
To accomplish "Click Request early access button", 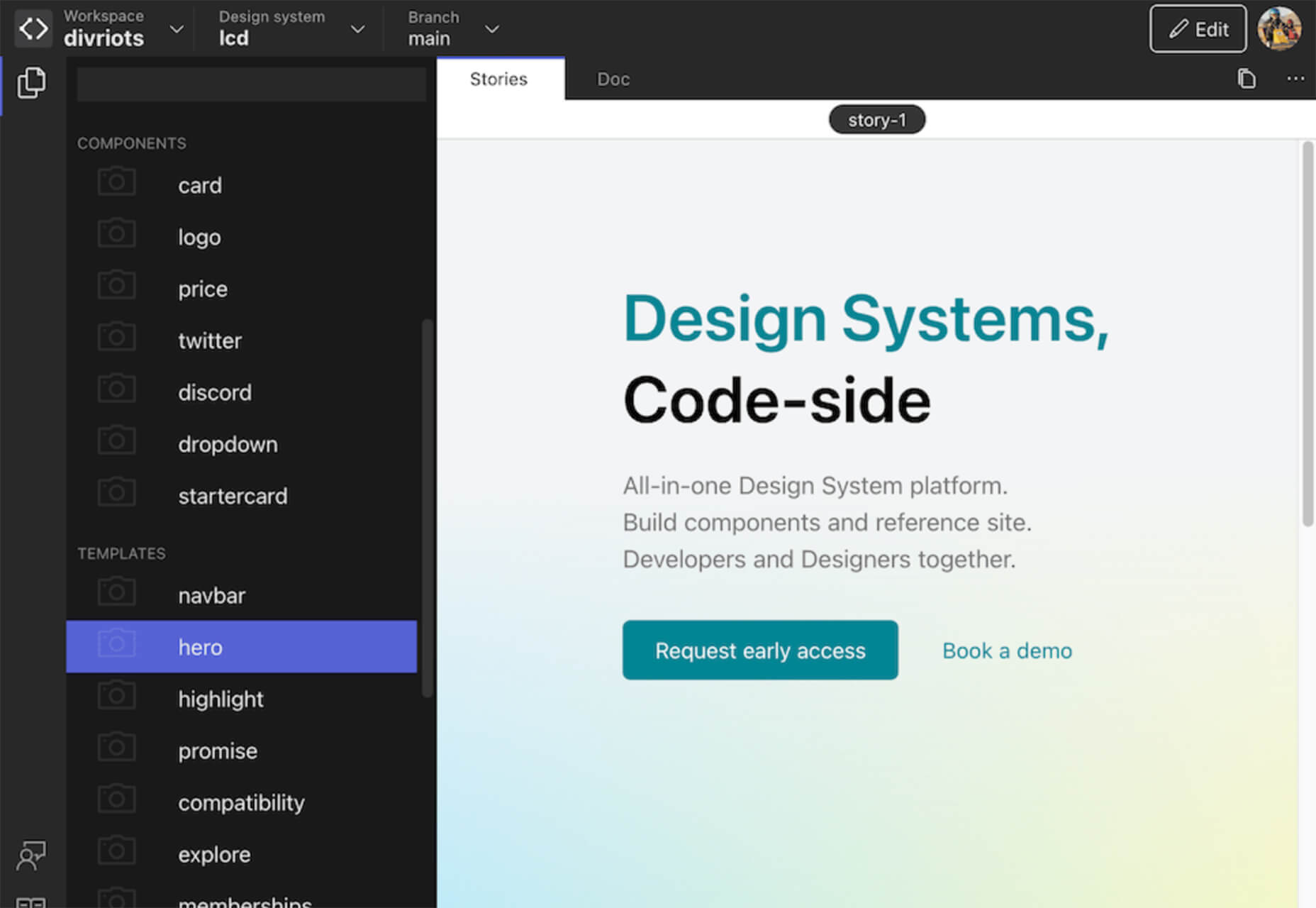I will (x=760, y=650).
